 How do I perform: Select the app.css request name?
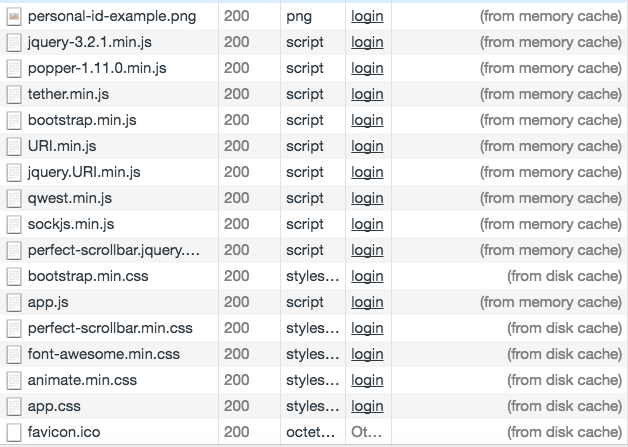(54, 407)
